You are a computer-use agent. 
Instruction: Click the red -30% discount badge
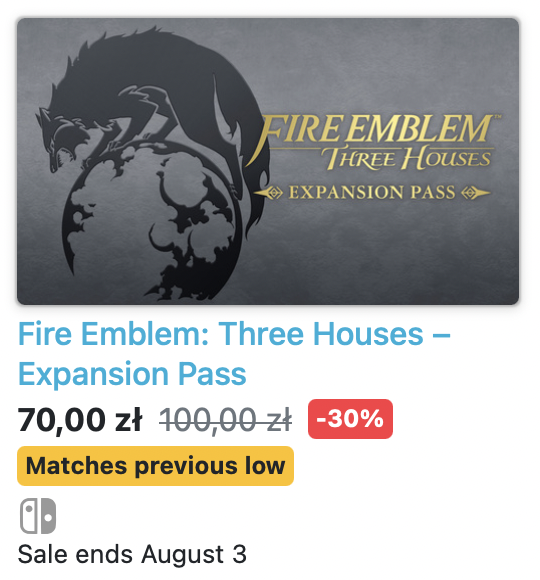pos(350,419)
